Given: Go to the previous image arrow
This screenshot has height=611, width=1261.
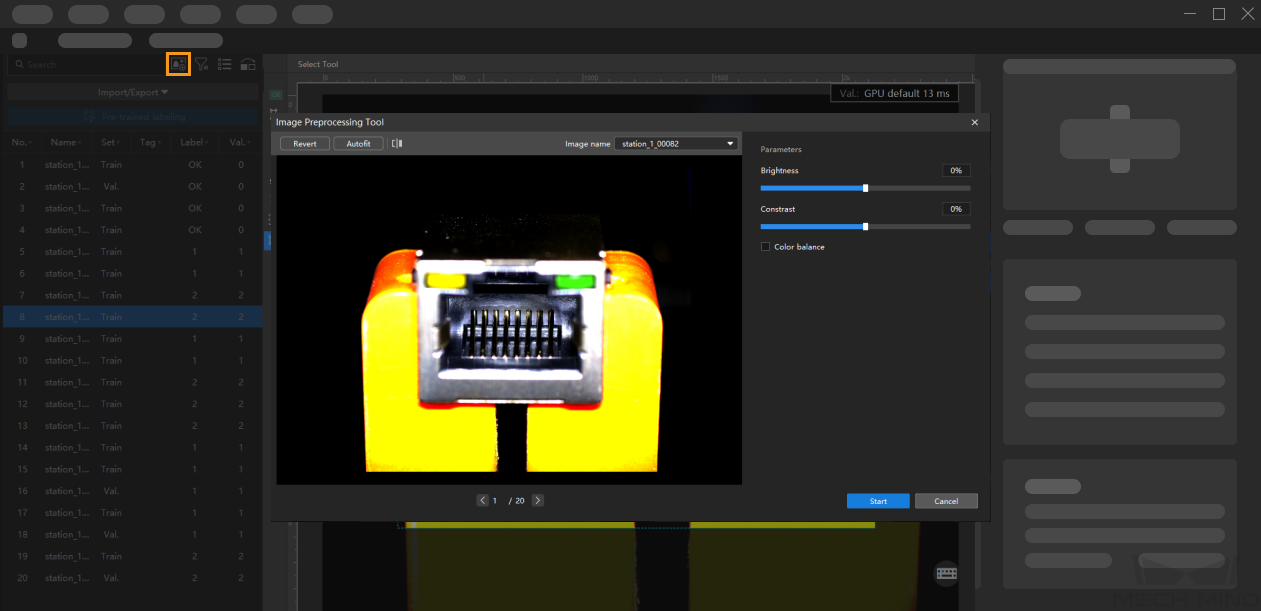Looking at the screenshot, I should pos(483,500).
